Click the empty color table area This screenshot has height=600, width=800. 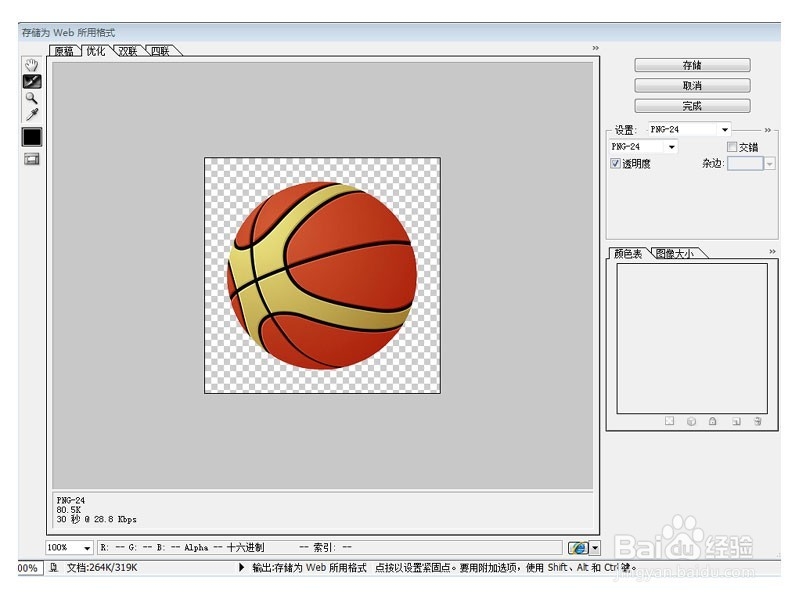pos(692,338)
